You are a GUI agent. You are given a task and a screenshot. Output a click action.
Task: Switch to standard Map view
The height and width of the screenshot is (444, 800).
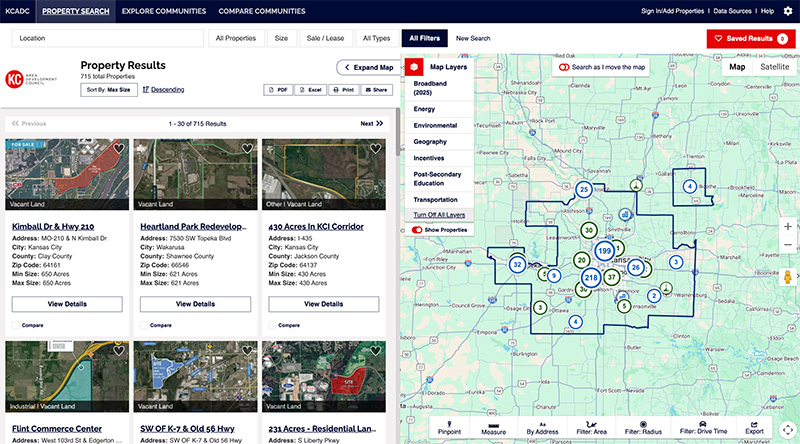coord(737,67)
